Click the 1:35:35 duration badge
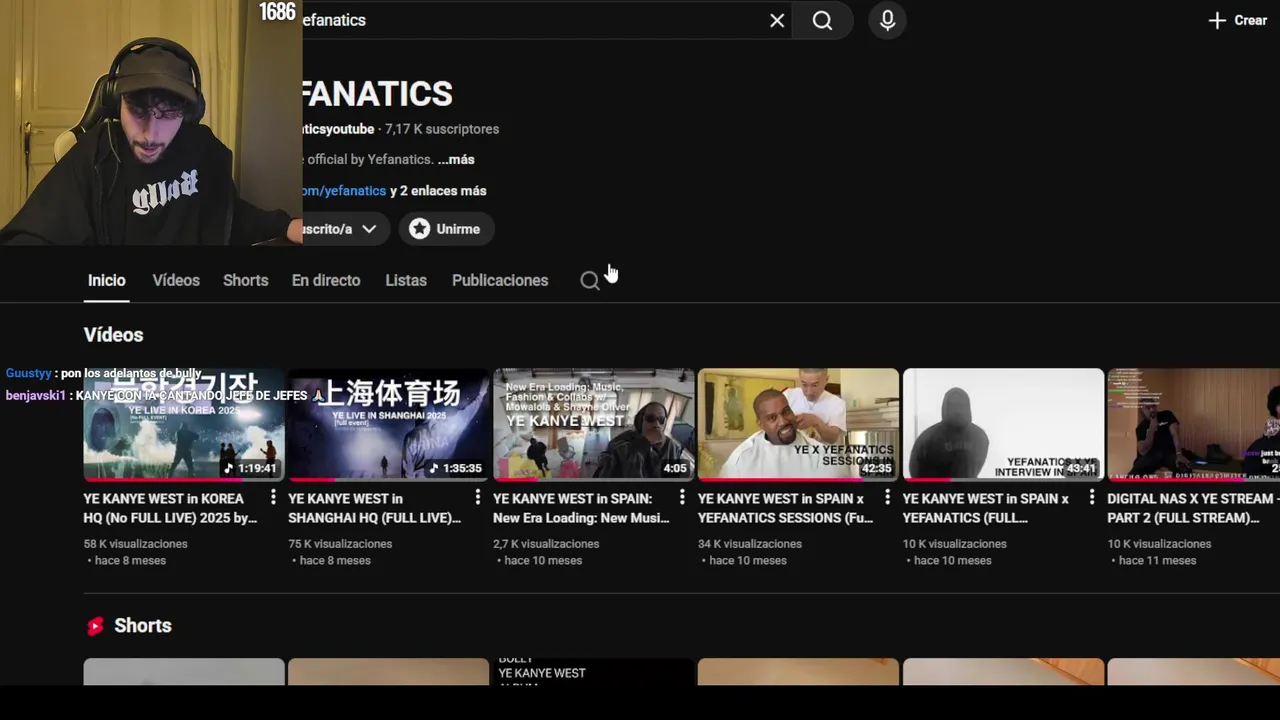This screenshot has height=720, width=1280. point(454,468)
